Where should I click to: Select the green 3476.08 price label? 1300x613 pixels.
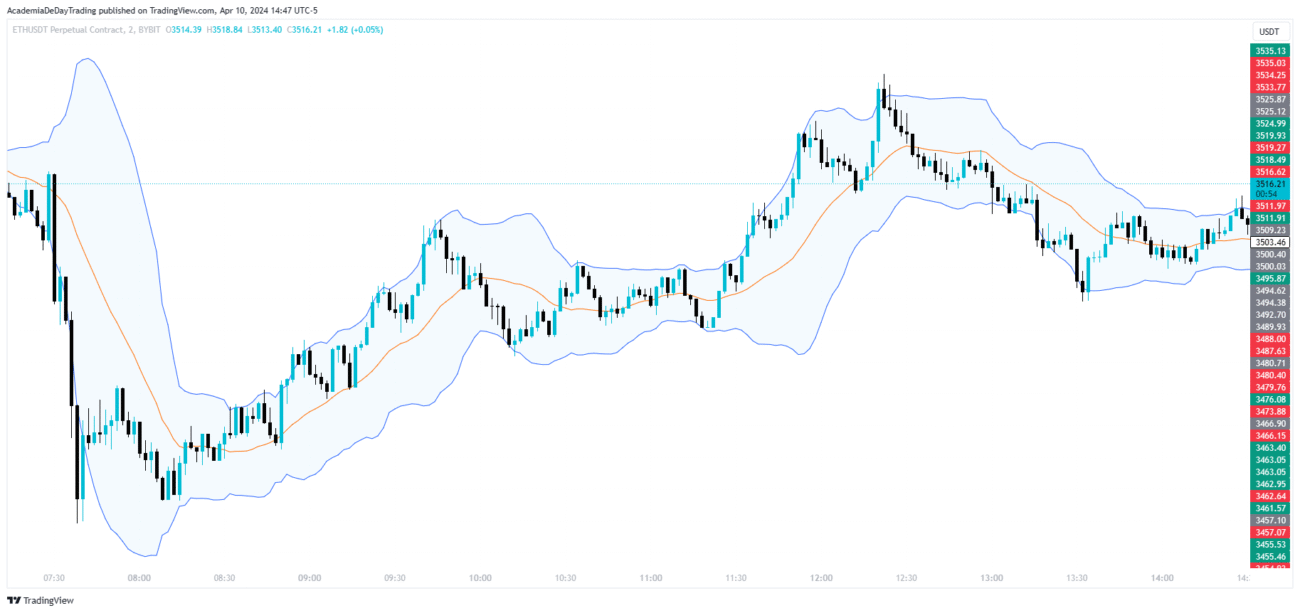1269,399
